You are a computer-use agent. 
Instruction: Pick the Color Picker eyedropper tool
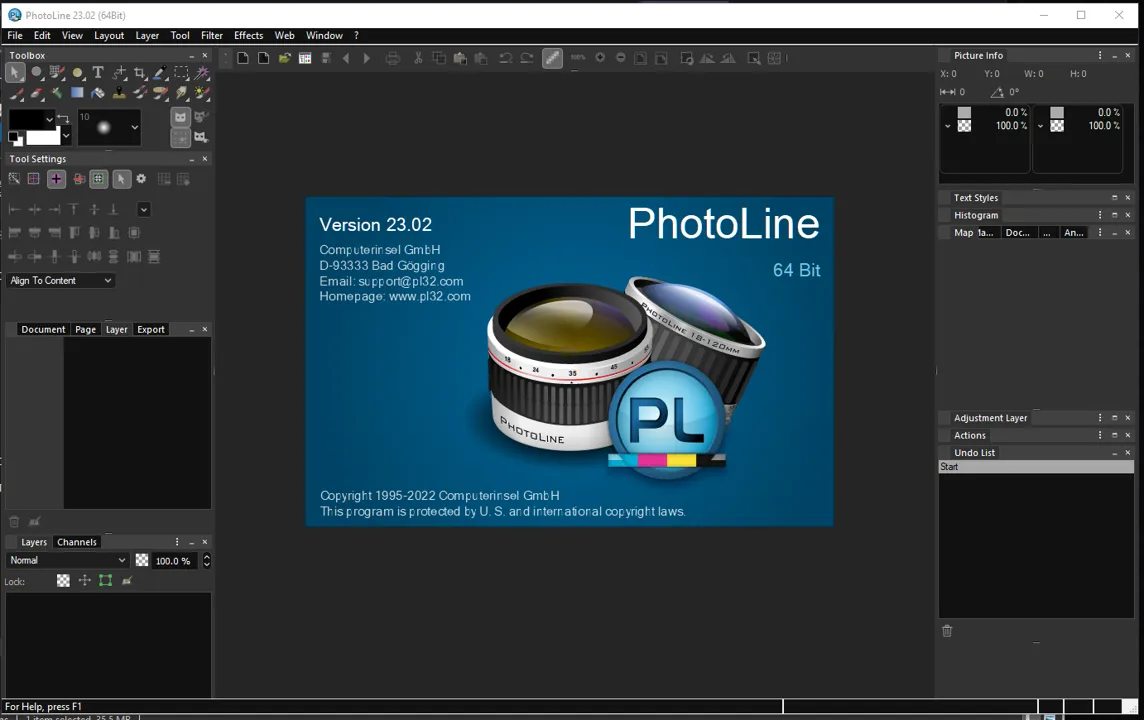pos(161,72)
